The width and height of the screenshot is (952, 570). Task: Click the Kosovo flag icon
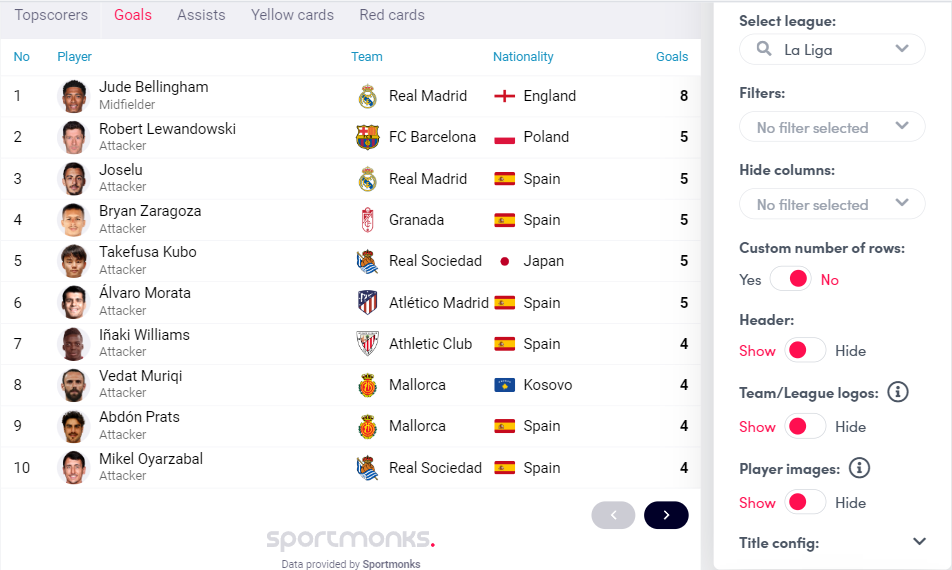point(505,385)
